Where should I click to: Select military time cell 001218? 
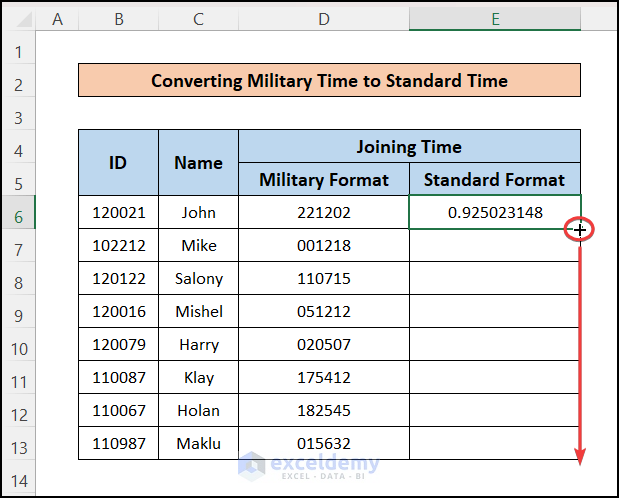click(x=324, y=245)
